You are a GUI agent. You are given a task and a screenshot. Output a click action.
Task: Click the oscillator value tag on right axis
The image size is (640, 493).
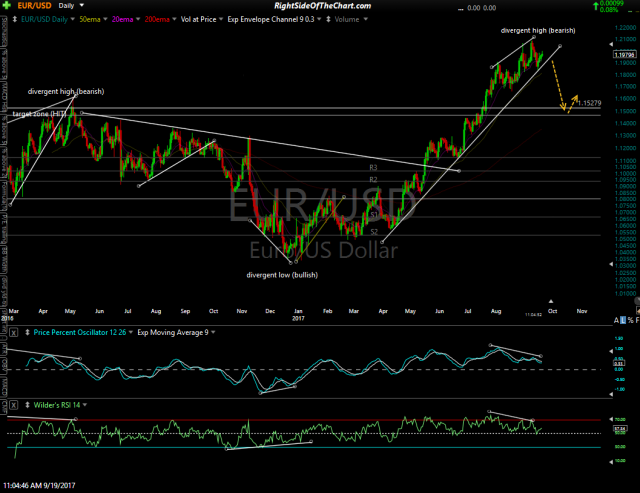pyautogui.click(x=619, y=363)
